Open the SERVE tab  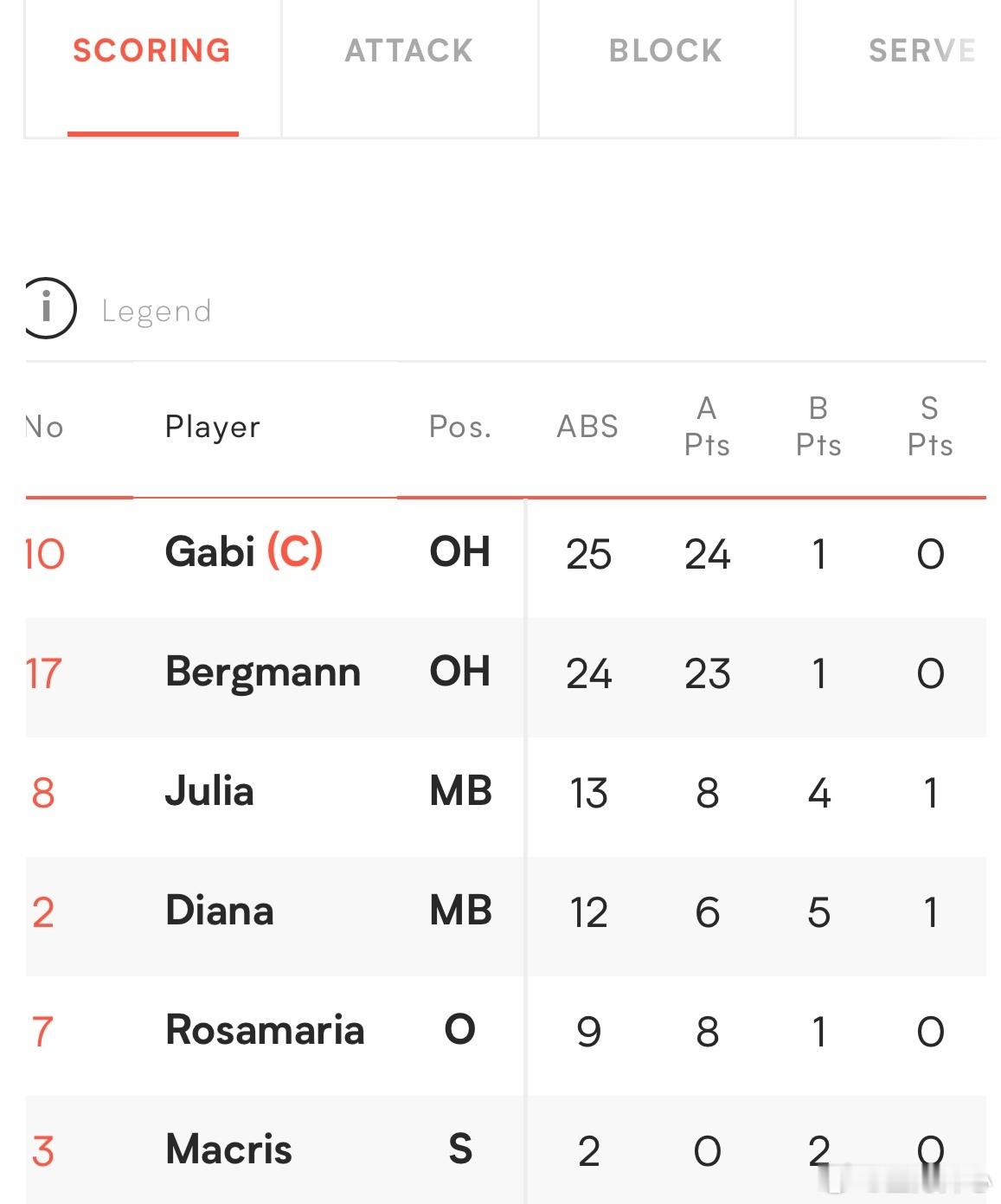pos(922,51)
